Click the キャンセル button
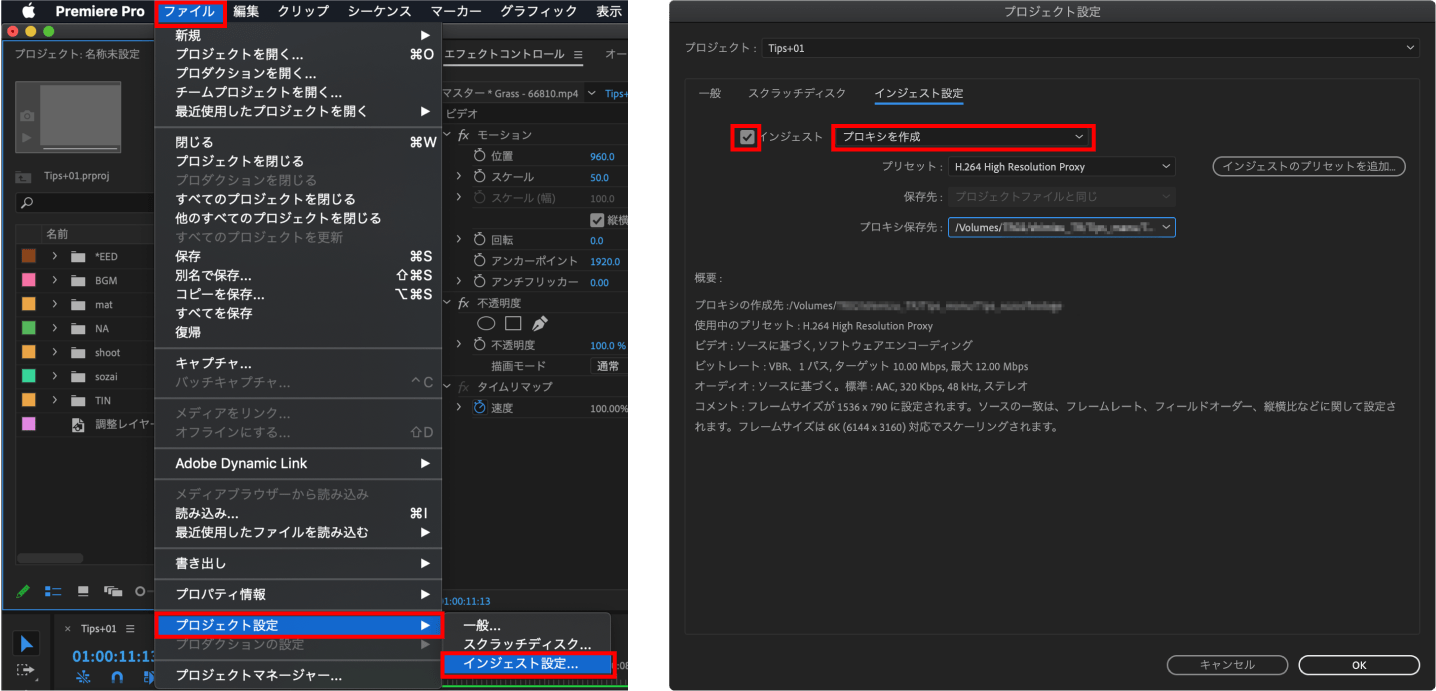 pyautogui.click(x=1227, y=665)
